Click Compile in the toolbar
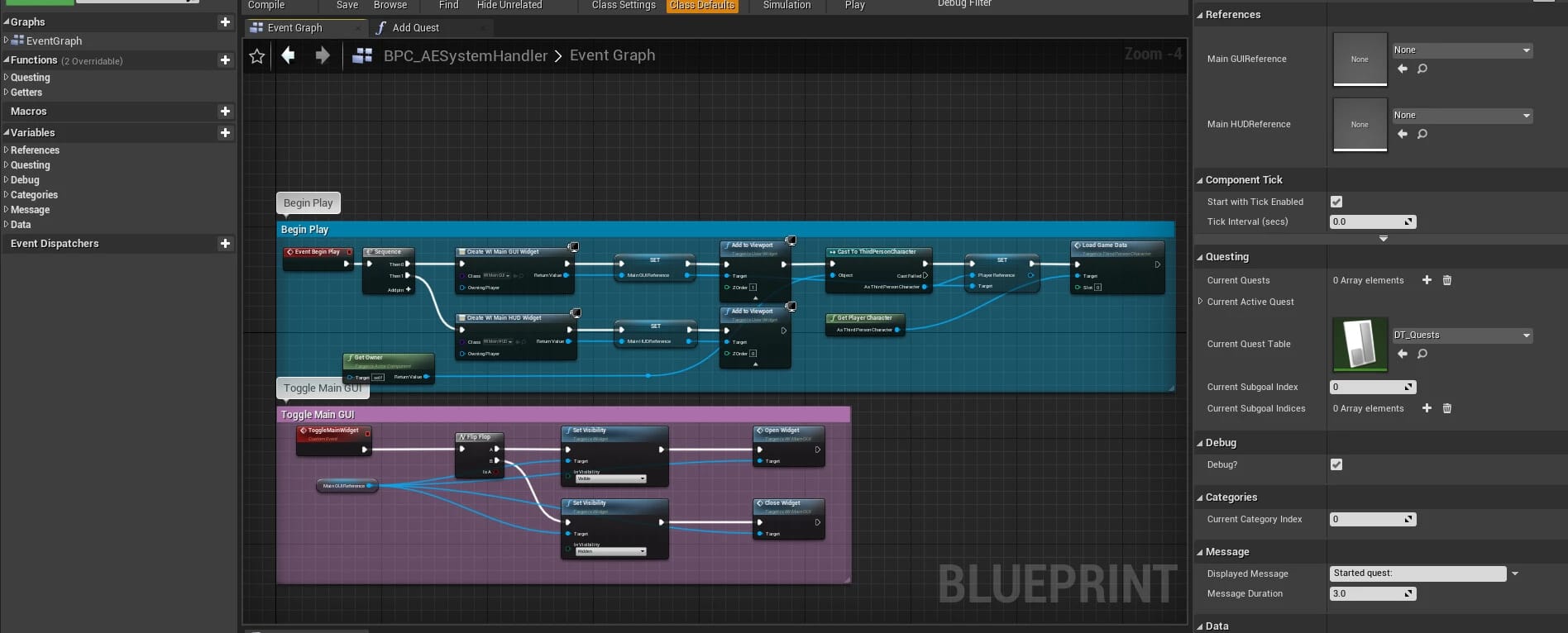This screenshot has width=1568, height=633. [266, 5]
